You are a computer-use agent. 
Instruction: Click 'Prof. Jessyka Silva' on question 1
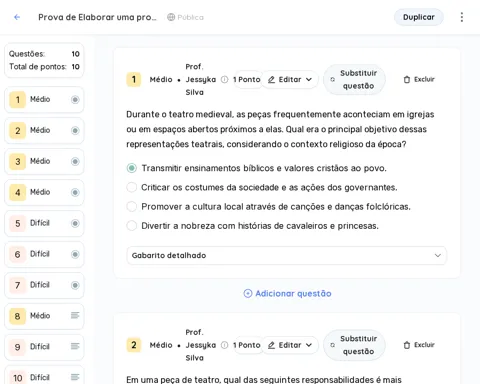pos(201,79)
